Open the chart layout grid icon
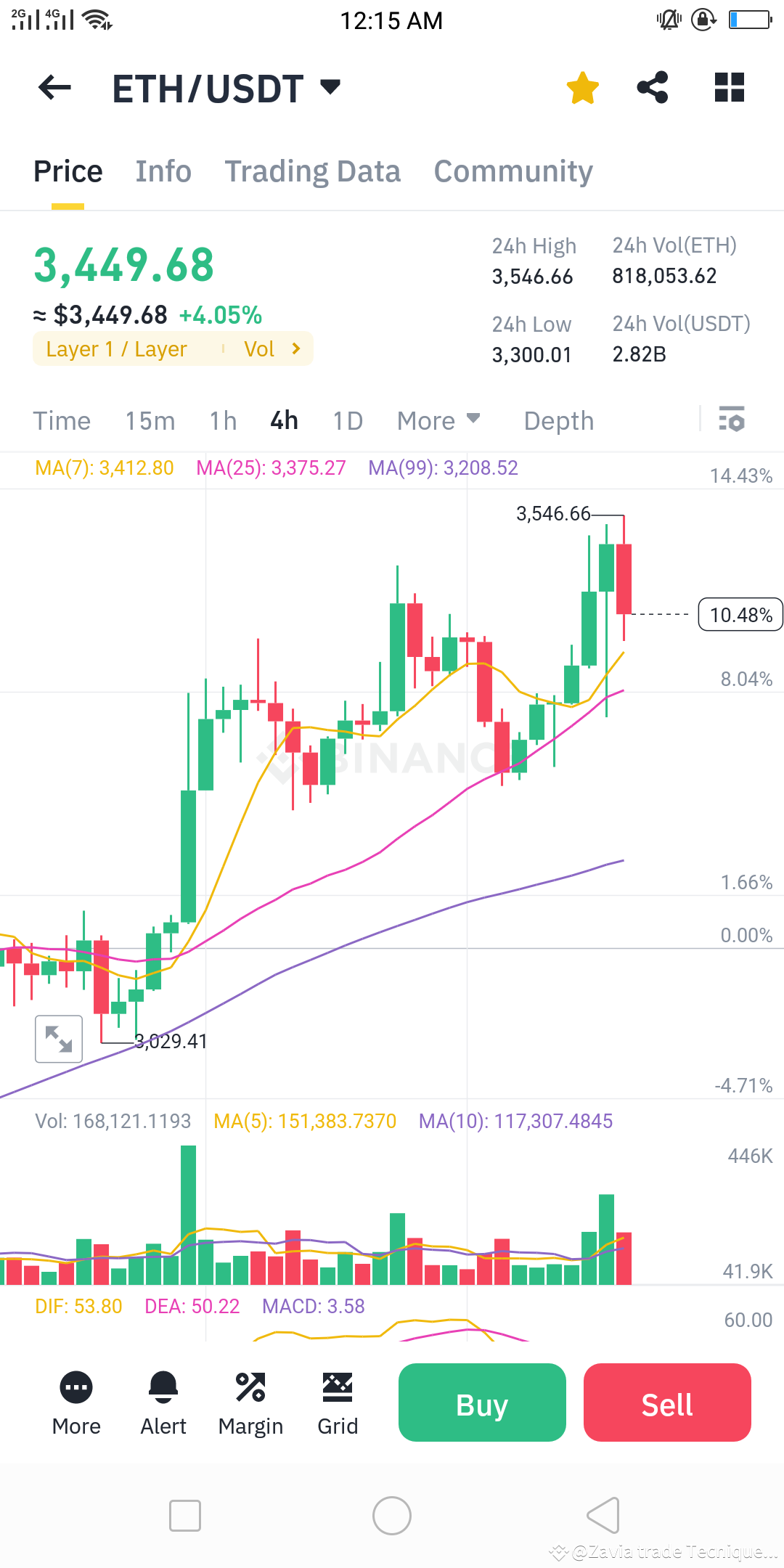The width and height of the screenshot is (784, 1568). point(729,87)
